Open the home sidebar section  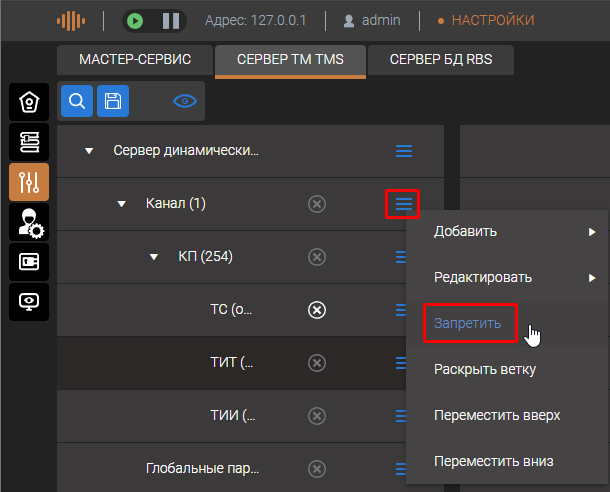point(29,102)
